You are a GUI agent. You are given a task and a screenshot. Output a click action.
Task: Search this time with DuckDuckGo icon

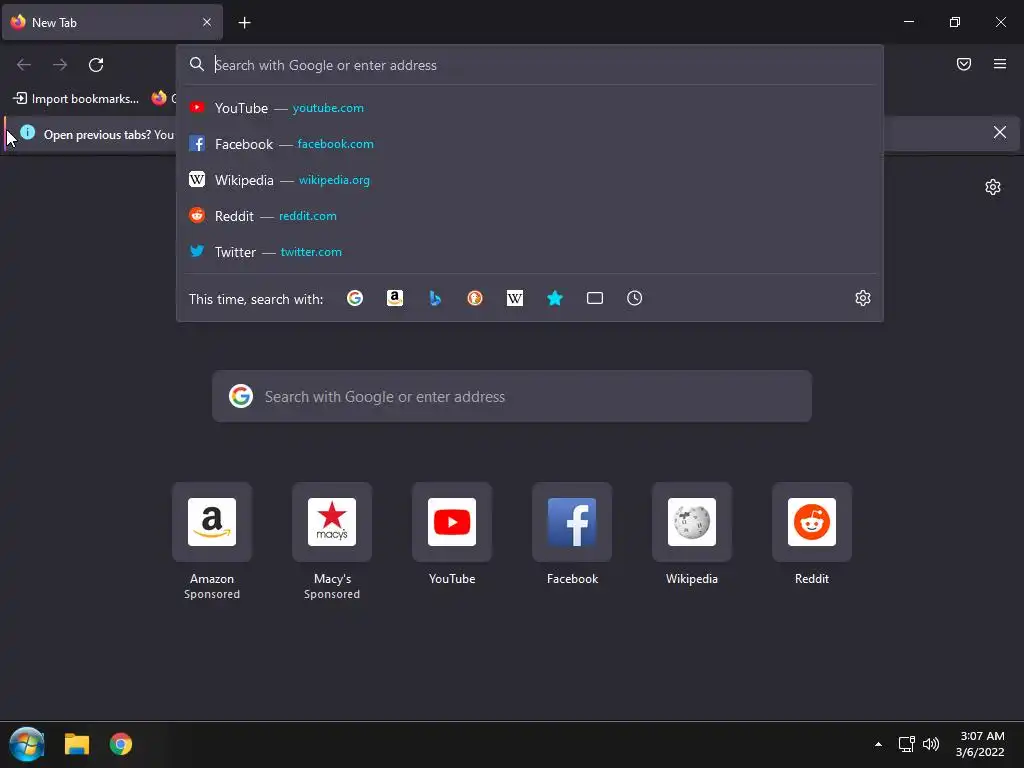(475, 298)
